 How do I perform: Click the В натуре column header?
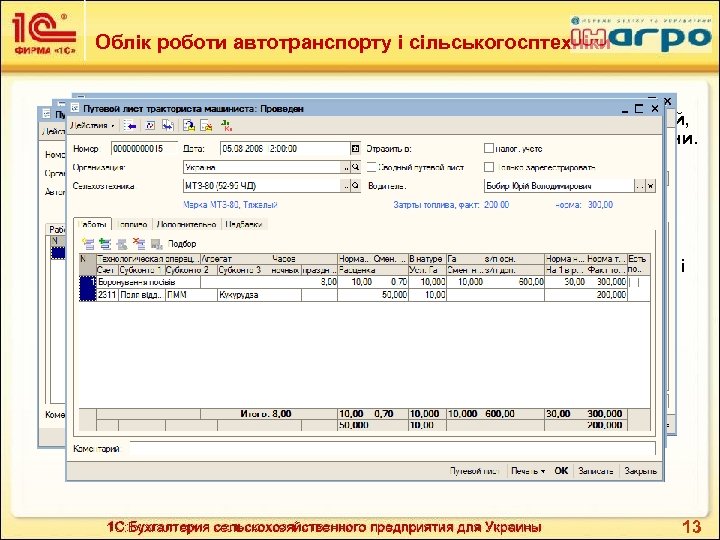tap(427, 259)
